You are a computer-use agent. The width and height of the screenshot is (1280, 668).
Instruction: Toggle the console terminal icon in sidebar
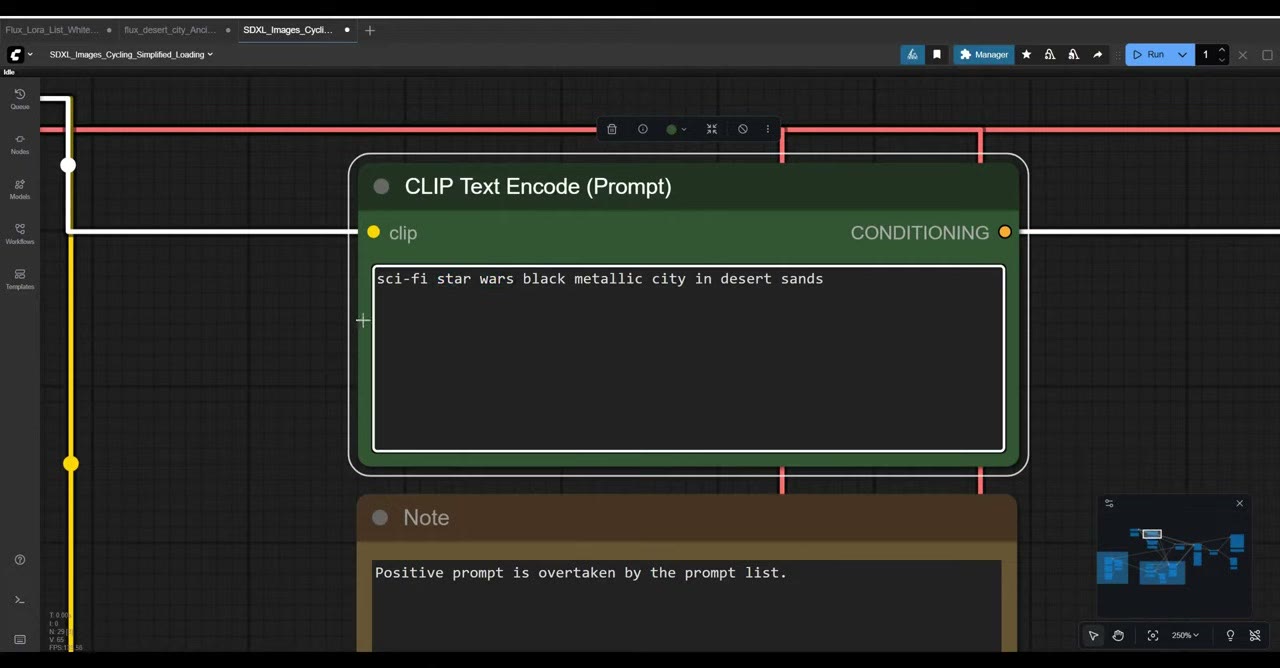[20, 600]
